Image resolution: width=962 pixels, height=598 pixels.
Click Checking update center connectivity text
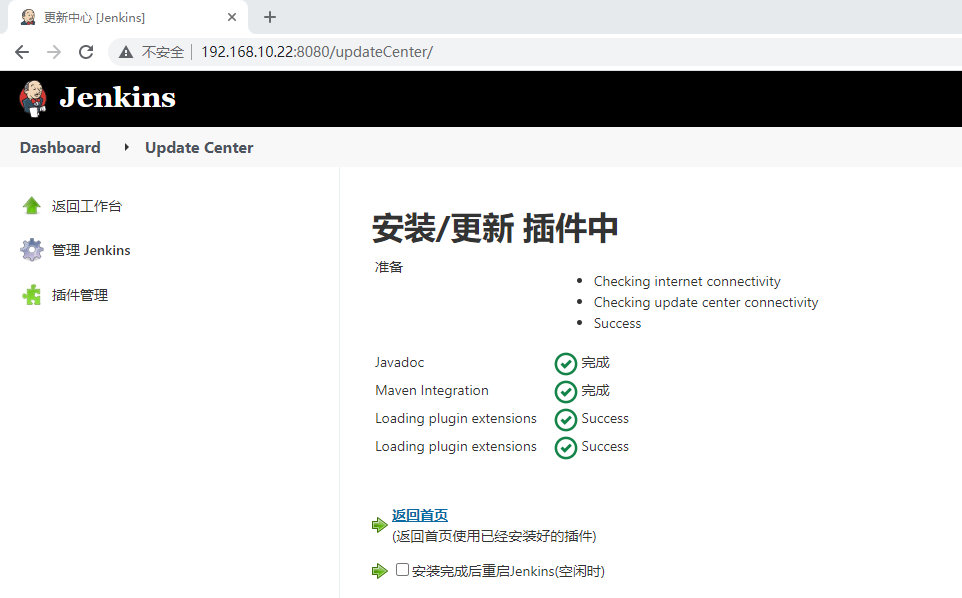pyautogui.click(x=706, y=302)
